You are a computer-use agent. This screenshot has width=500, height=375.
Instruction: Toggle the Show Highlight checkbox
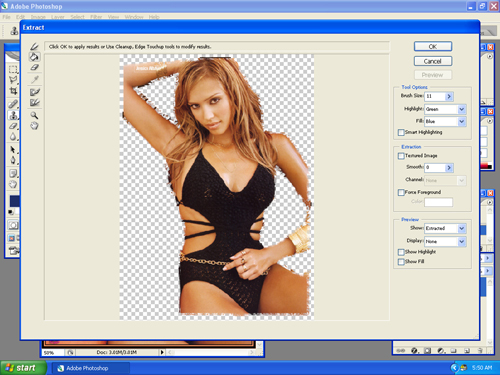pyautogui.click(x=401, y=252)
